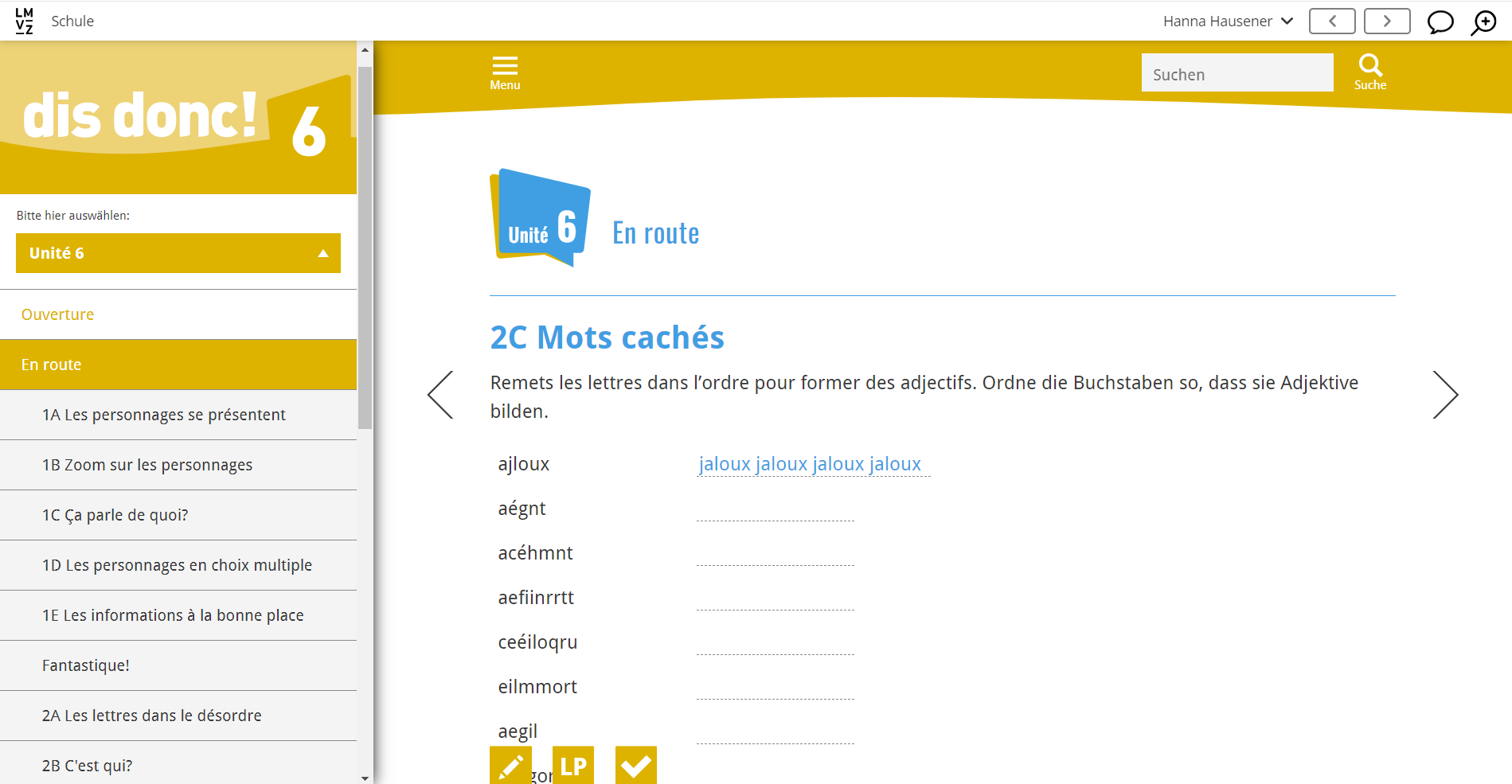Click the zoom-in magnifier icon
This screenshot has width=1512, height=784.
coord(1484,22)
